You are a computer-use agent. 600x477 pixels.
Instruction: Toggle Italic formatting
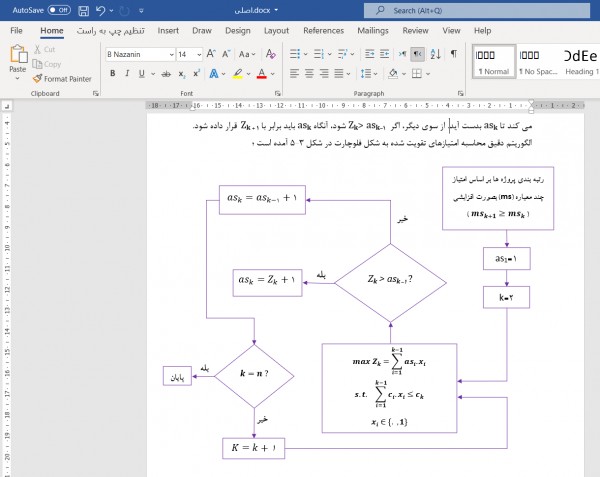(x=129, y=73)
